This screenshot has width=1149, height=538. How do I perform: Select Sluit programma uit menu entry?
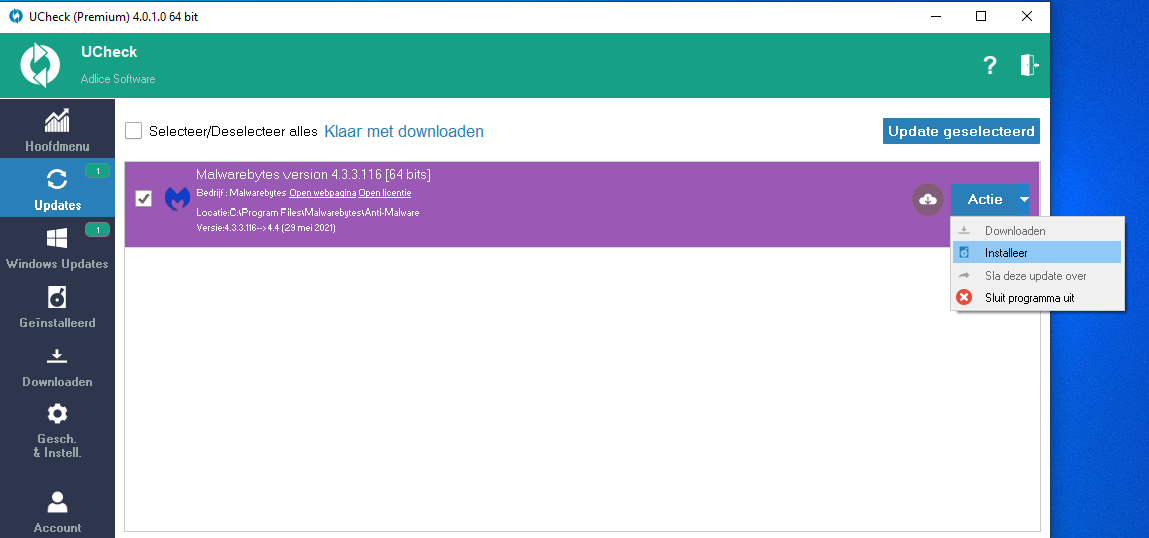pyautogui.click(x=1037, y=298)
